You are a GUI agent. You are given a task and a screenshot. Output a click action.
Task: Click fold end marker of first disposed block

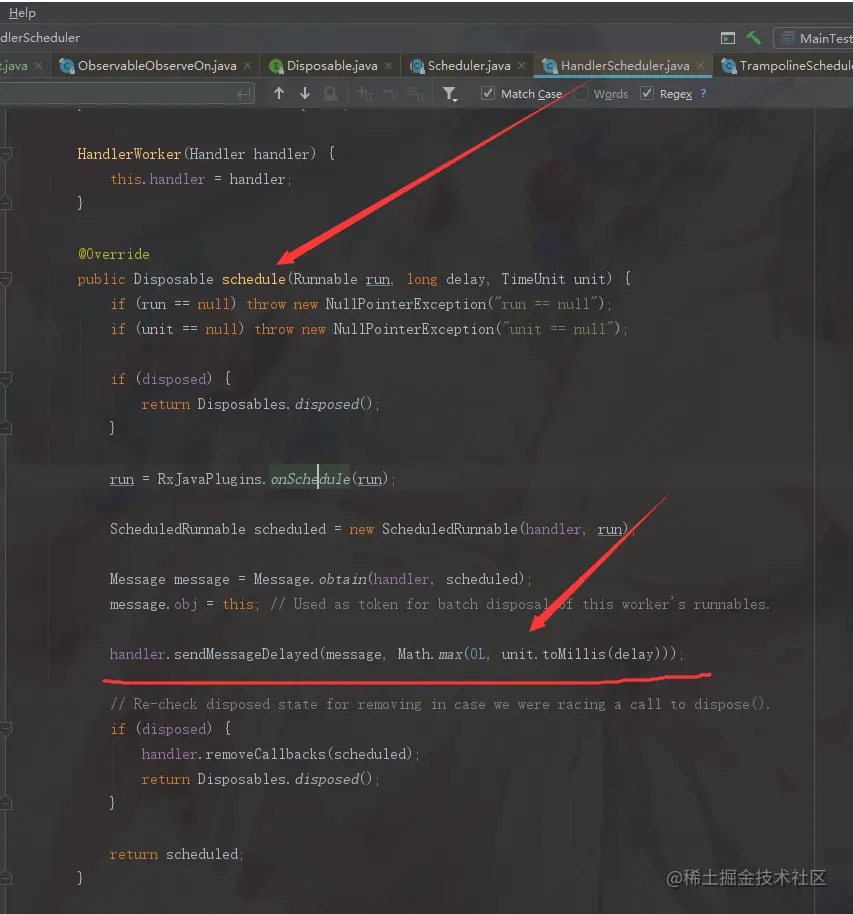6,428
